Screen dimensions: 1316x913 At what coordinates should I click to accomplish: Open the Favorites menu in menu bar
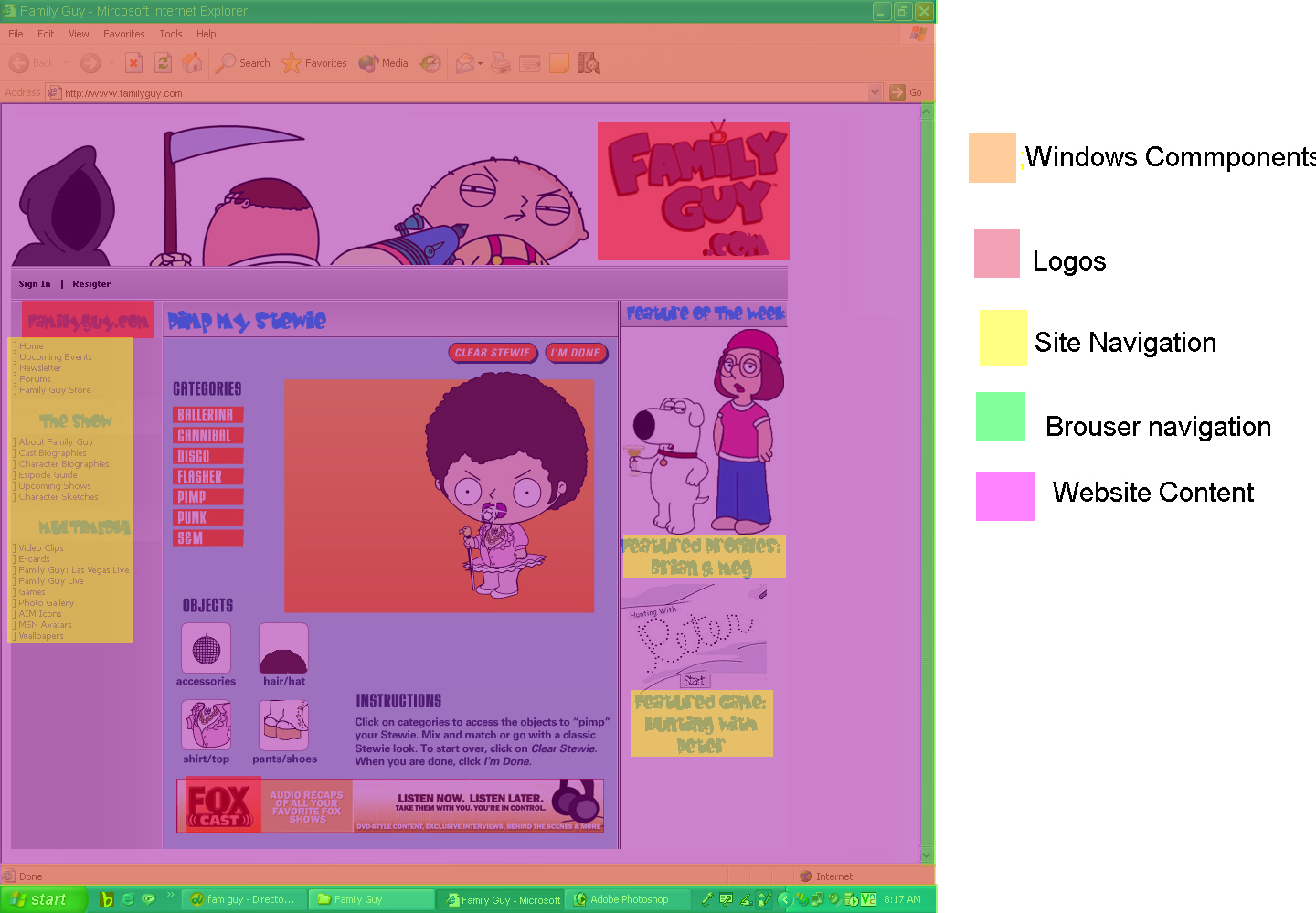123,34
